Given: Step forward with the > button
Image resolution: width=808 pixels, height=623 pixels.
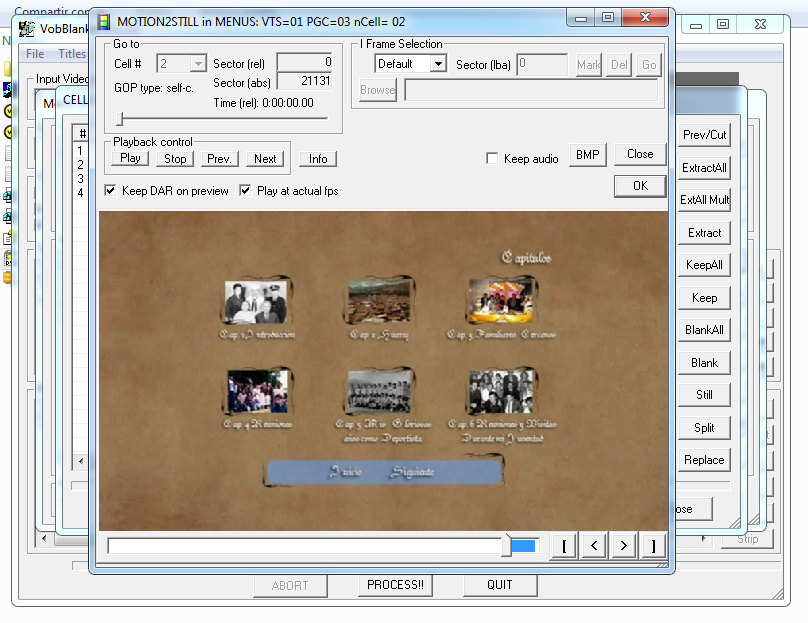Looking at the screenshot, I should click(624, 546).
